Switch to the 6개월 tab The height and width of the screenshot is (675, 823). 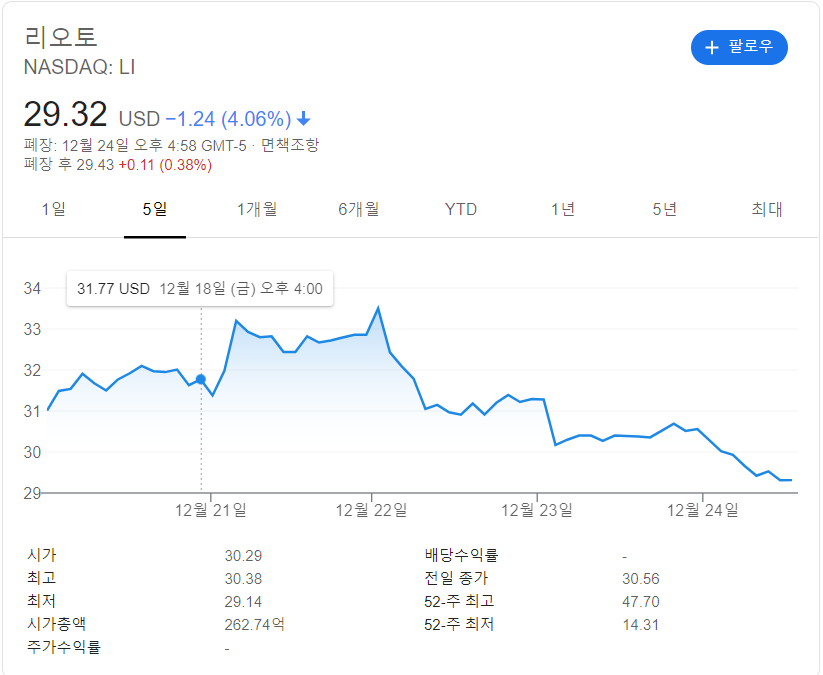pyautogui.click(x=358, y=209)
